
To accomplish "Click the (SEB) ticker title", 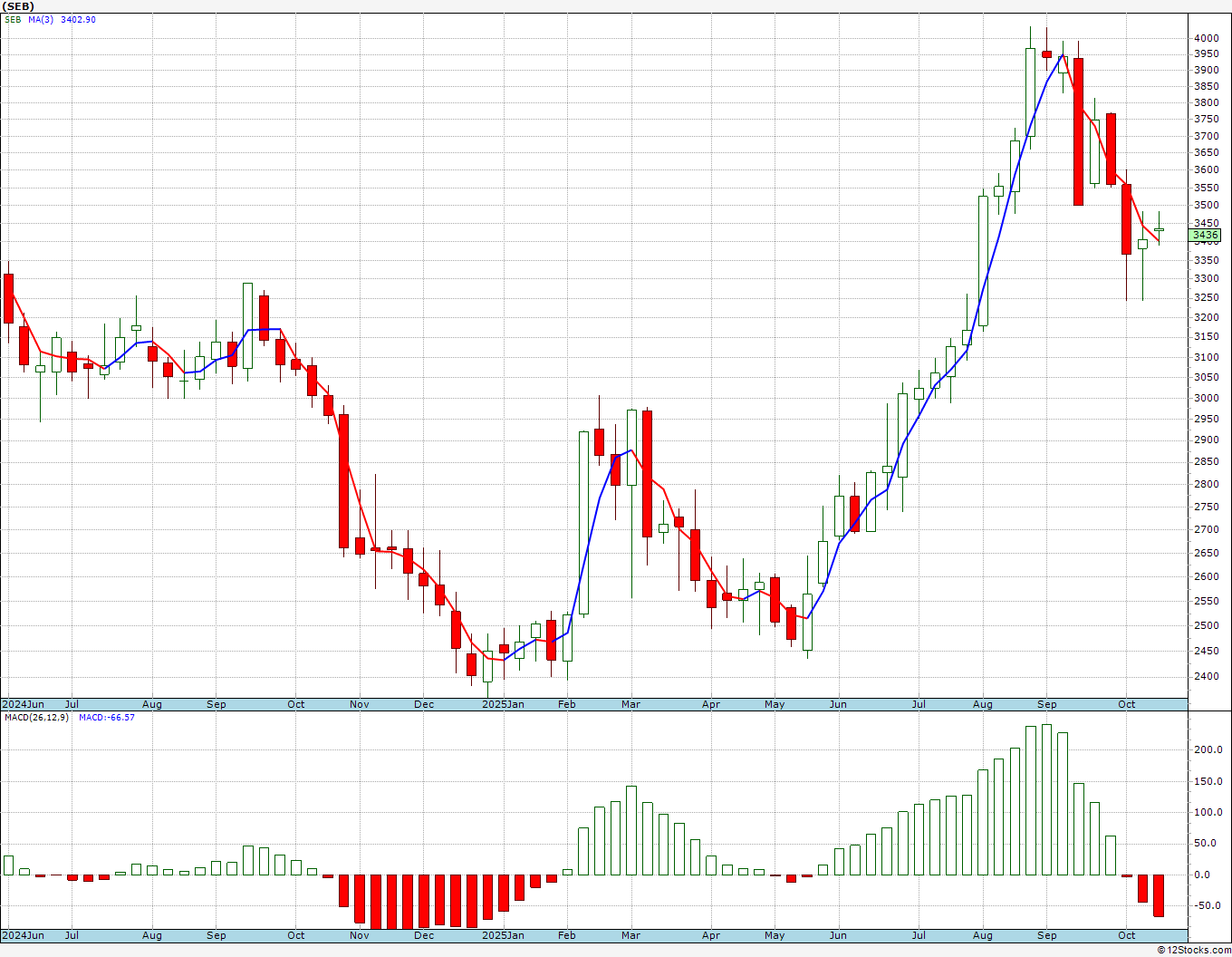I will pyautogui.click(x=19, y=6).
